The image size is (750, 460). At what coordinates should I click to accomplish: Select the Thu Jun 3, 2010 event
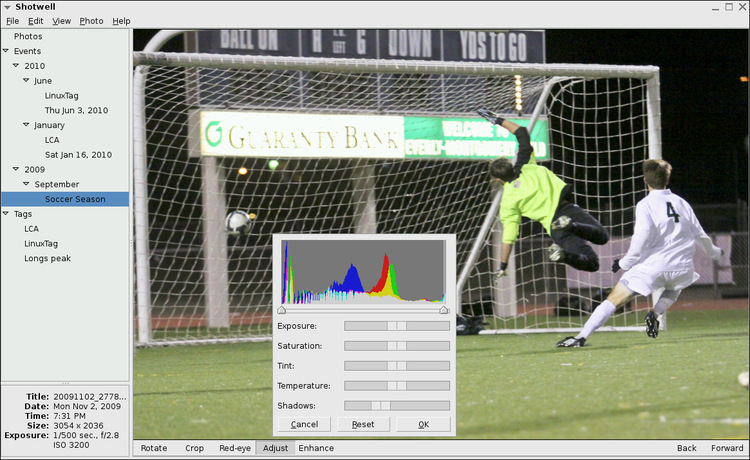tap(77, 110)
